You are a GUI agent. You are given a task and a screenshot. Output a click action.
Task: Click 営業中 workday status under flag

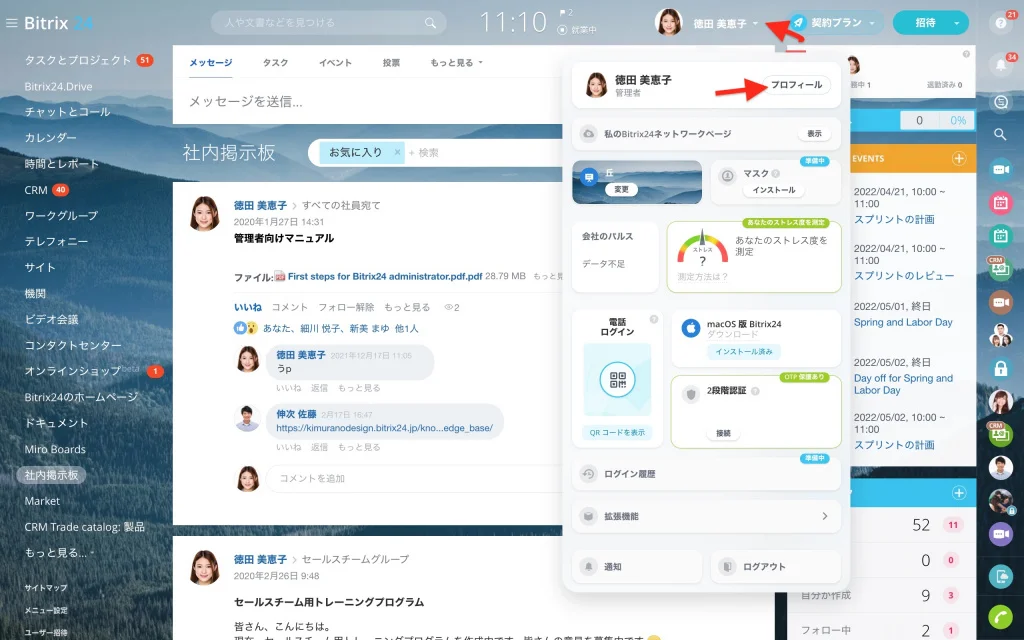tap(577, 30)
